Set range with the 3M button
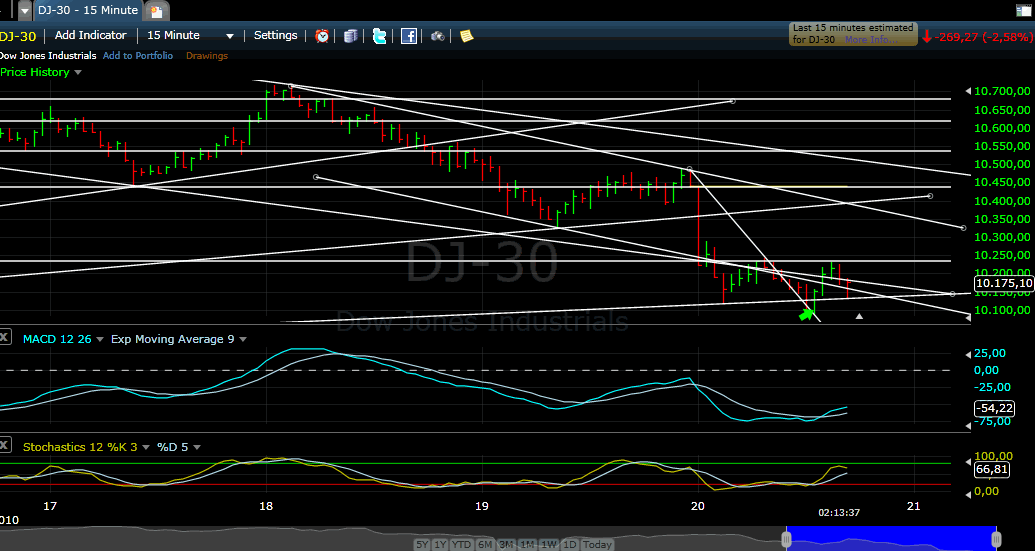Image resolution: width=1035 pixels, height=551 pixels. pyautogui.click(x=506, y=544)
